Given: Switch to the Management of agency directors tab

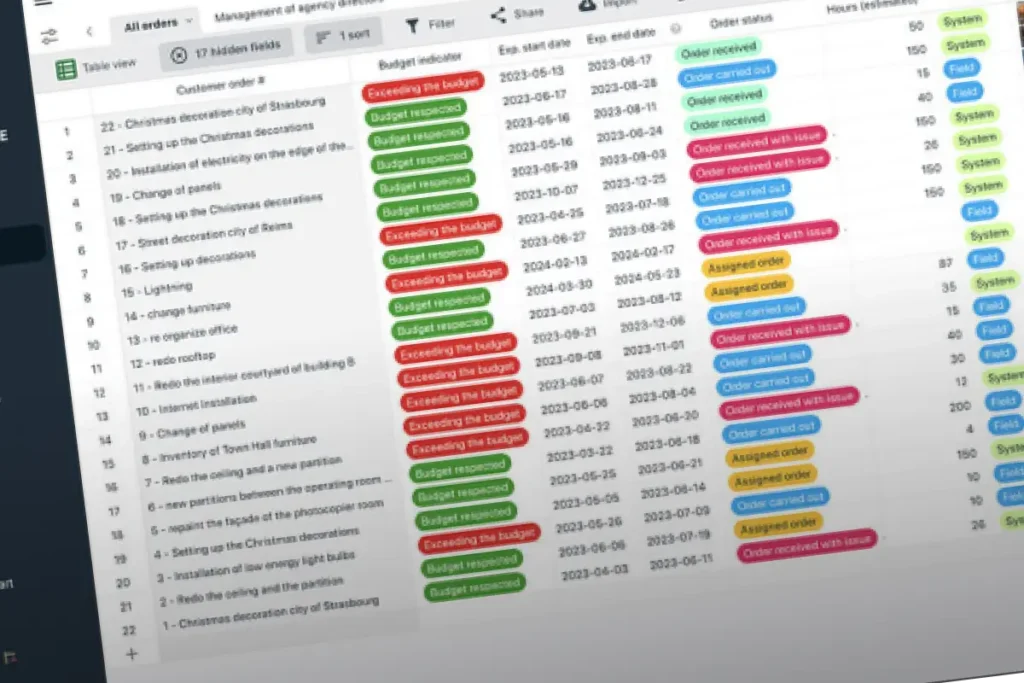Looking at the screenshot, I should [x=297, y=9].
